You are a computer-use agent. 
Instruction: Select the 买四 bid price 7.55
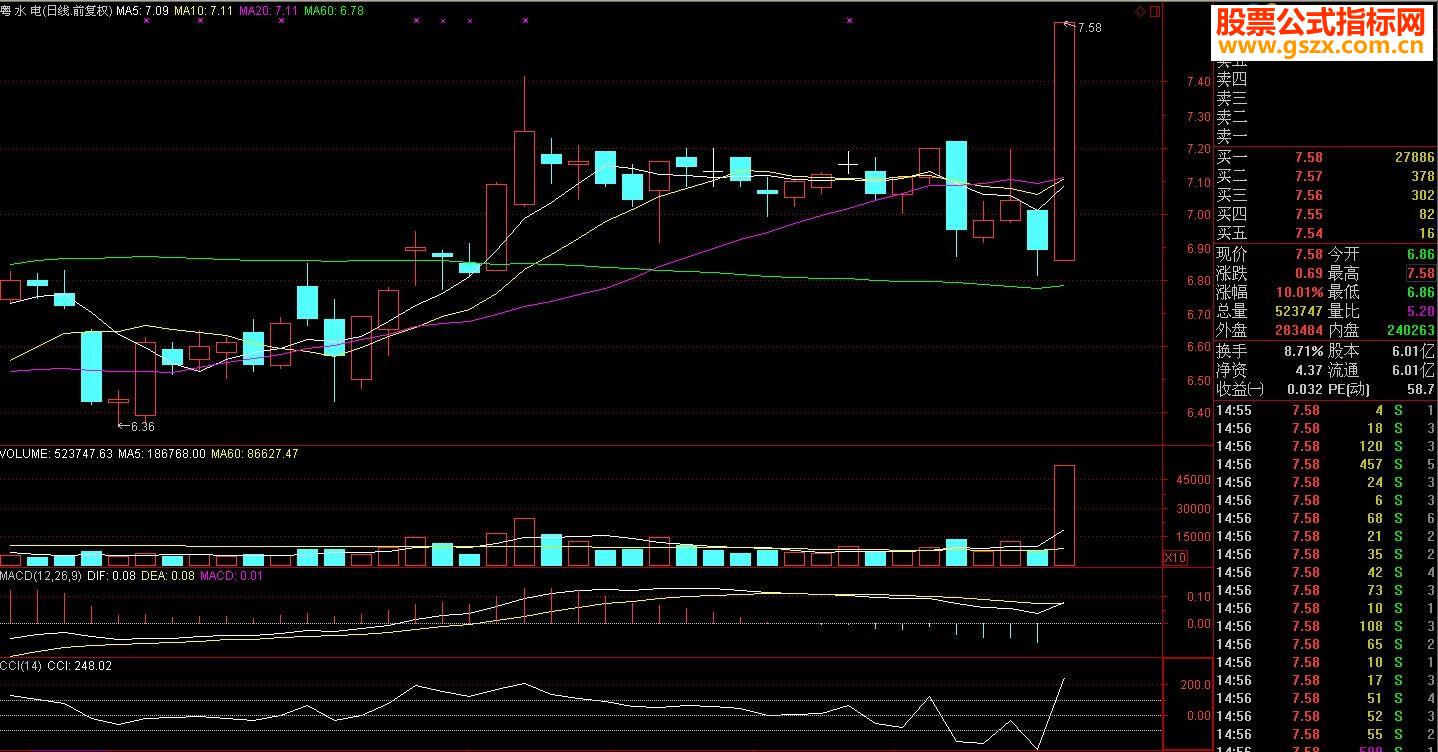pos(1308,215)
